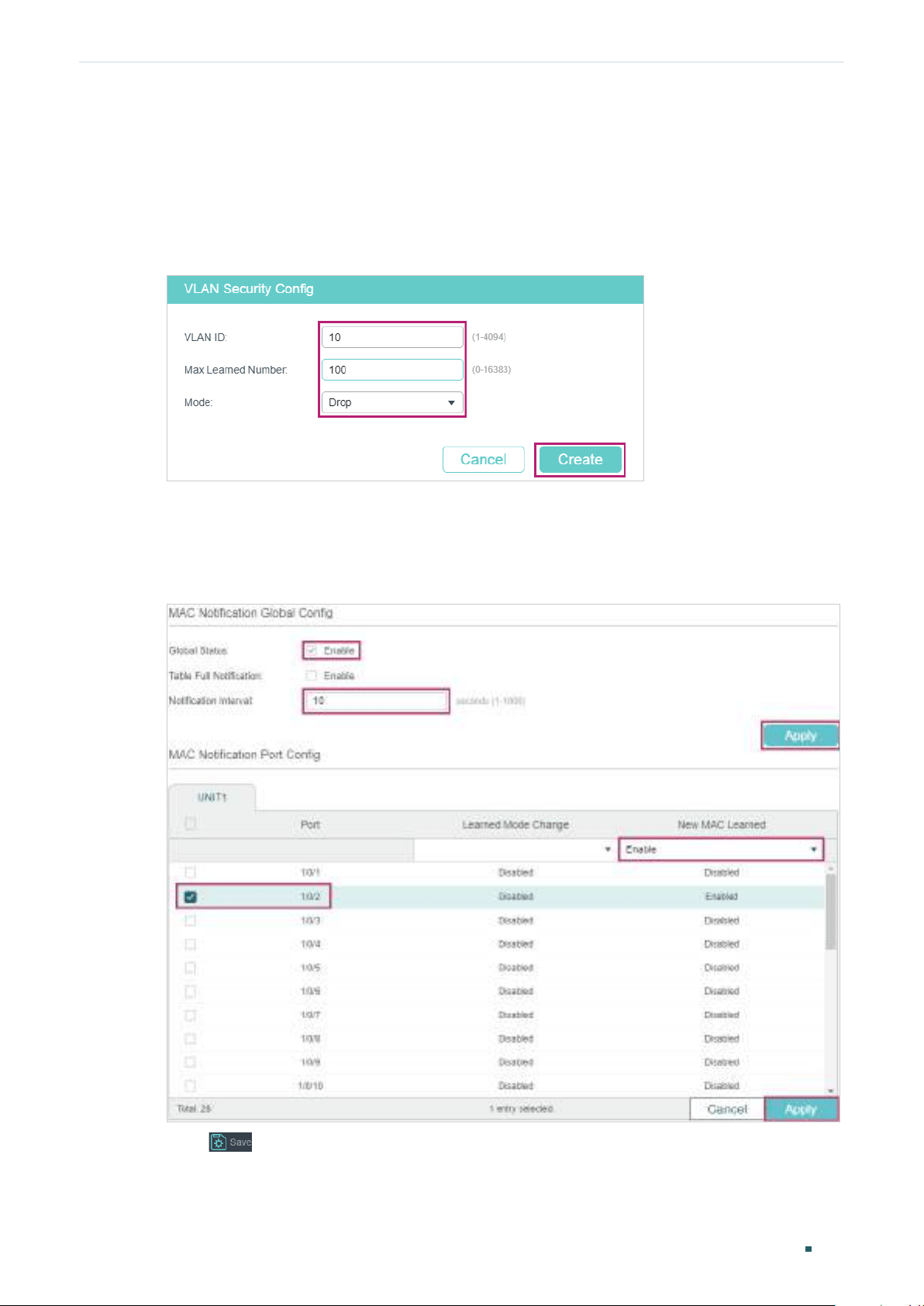Click the Max Learned Number field

pyautogui.click(x=392, y=370)
